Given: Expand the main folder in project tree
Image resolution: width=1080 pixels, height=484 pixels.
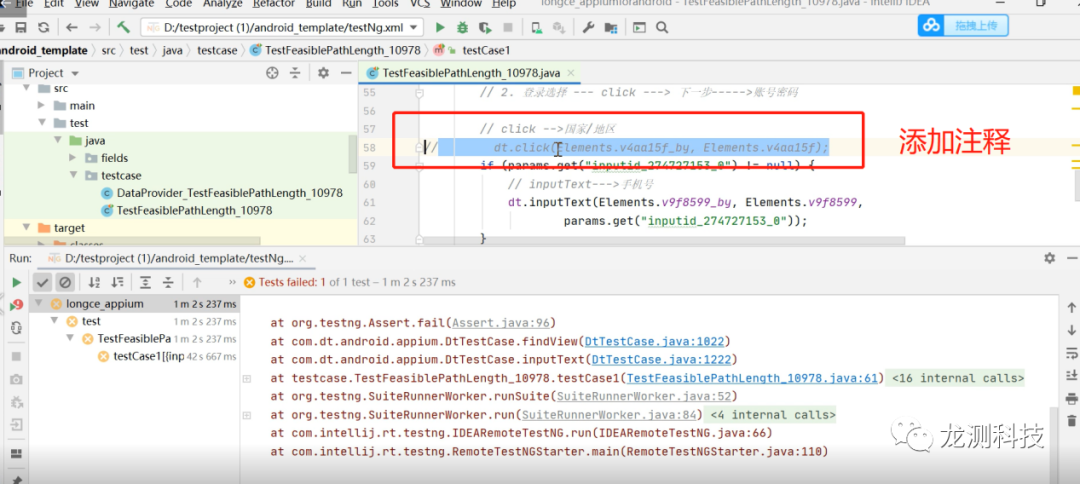Looking at the screenshot, I should (x=41, y=105).
